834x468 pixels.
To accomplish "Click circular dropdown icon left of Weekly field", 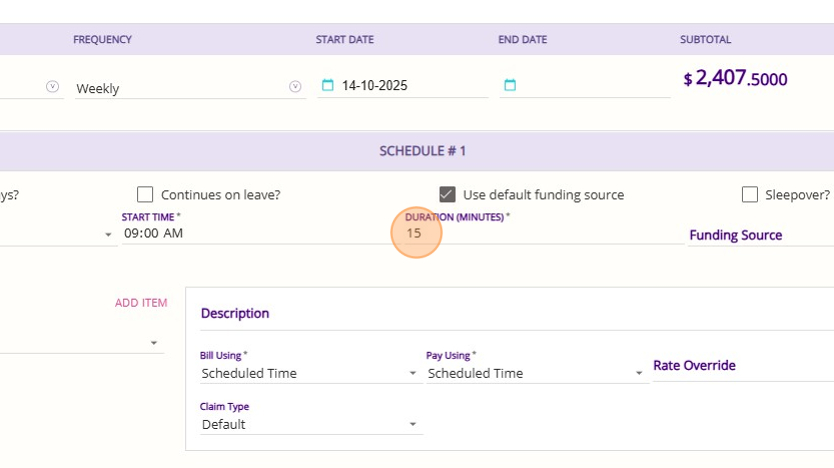I will (53, 87).
